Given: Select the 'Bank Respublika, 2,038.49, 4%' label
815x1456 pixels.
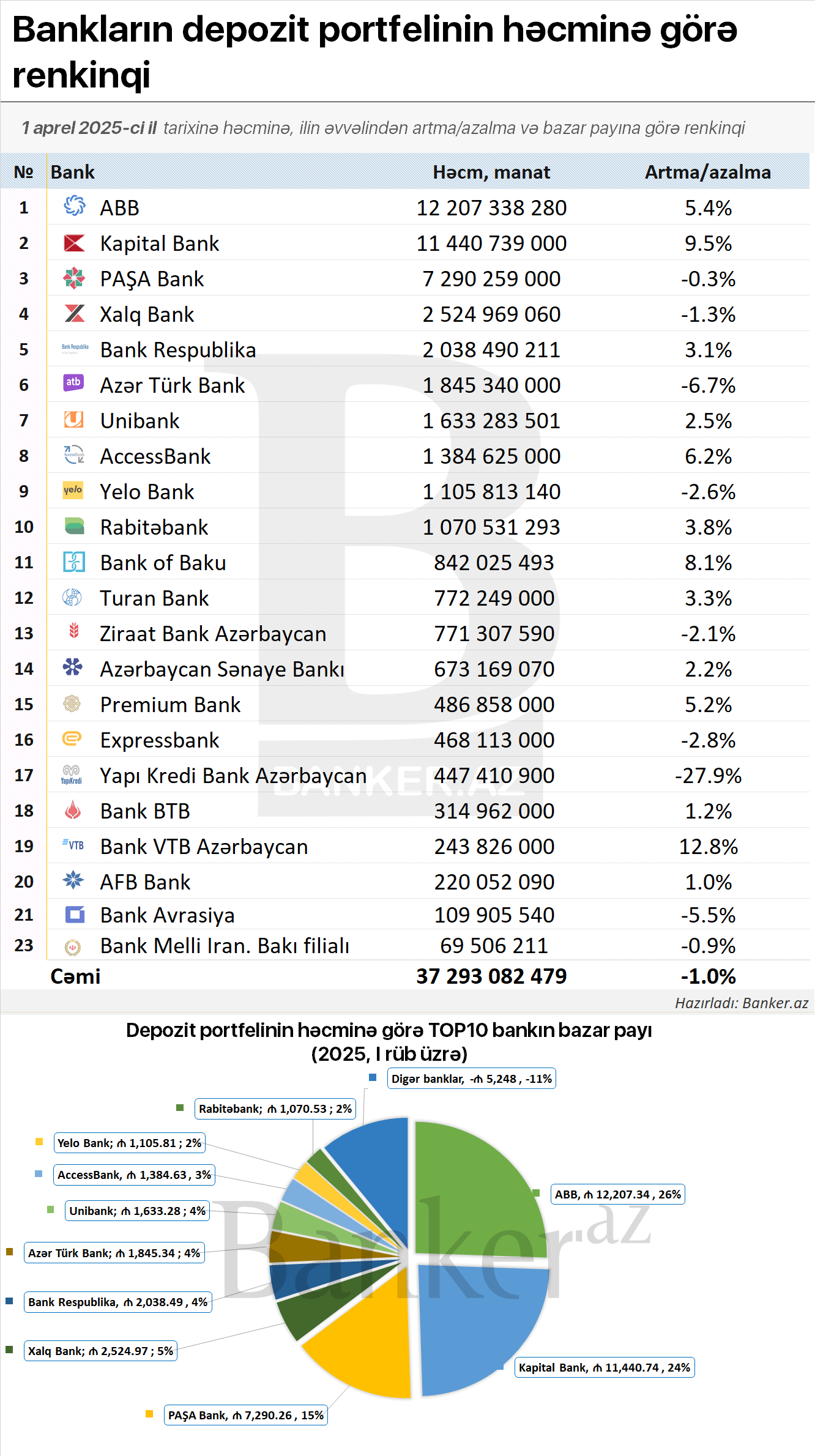Looking at the screenshot, I should point(117,1302).
